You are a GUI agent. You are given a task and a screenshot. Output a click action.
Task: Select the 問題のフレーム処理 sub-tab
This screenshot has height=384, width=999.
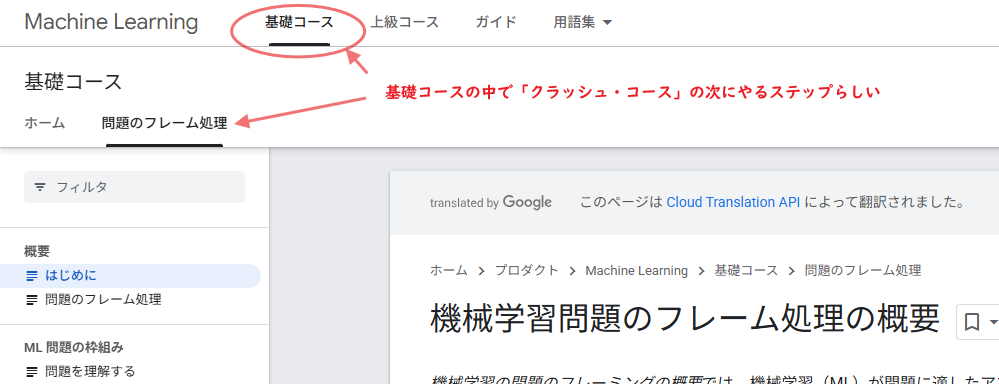click(164, 124)
